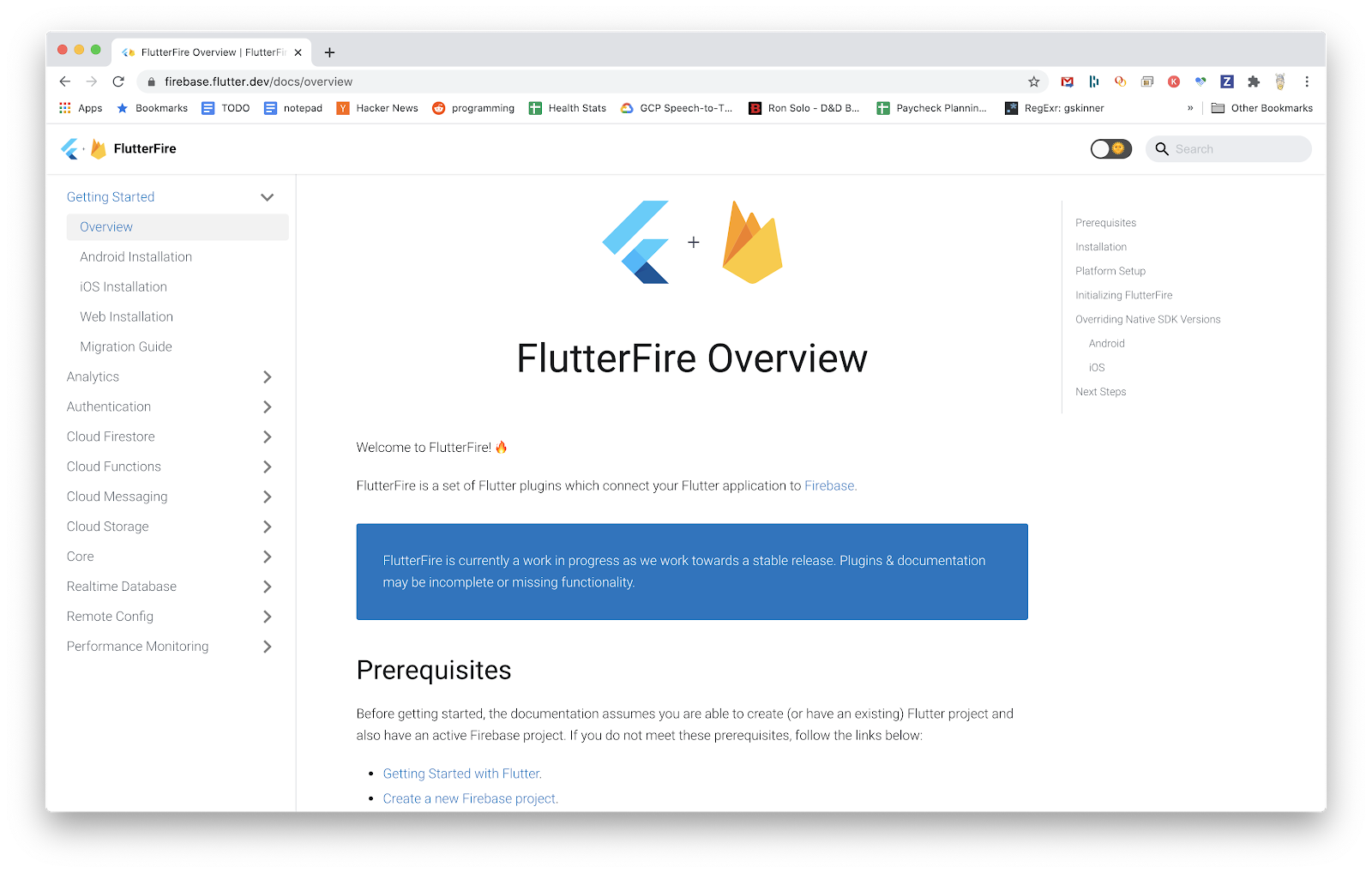The height and width of the screenshot is (873, 1372).
Task: Expand the Realtime Database section
Action: pos(267,587)
